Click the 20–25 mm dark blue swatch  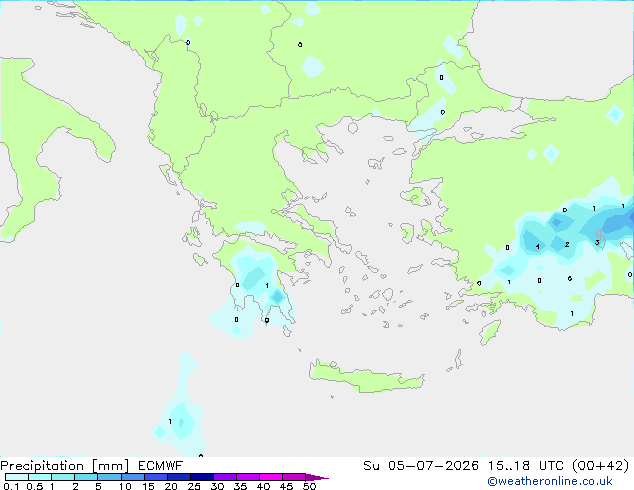tap(178, 477)
